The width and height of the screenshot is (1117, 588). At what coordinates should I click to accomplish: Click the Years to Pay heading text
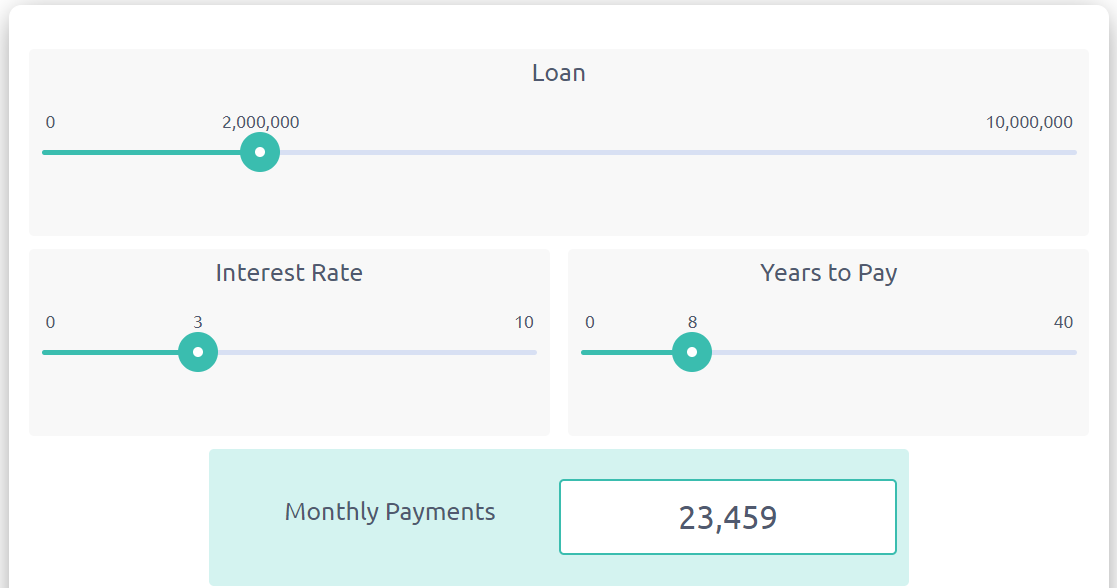pyautogui.click(x=828, y=273)
